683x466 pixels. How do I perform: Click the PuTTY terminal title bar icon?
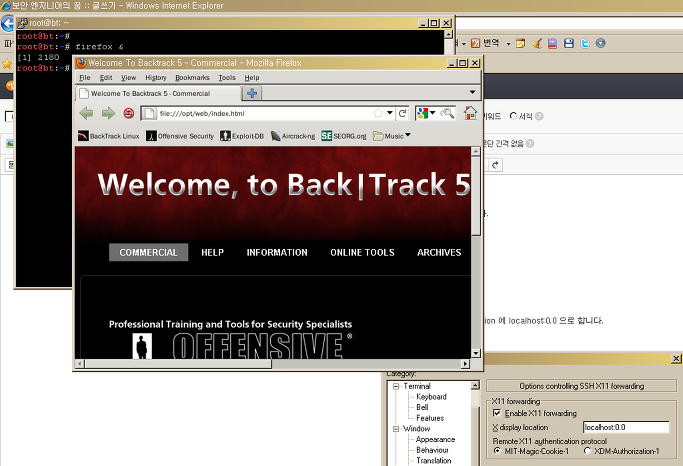[x=22, y=23]
